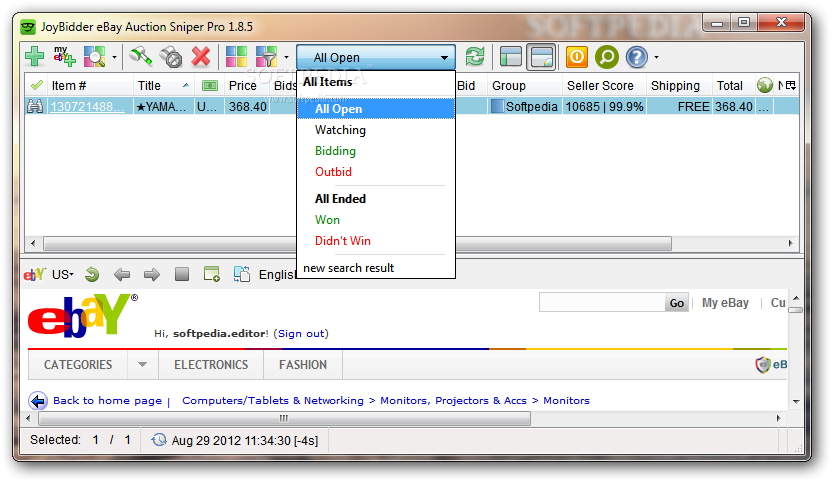Click the green checkmark column header
This screenshot has height=482, width=832.
37,85
